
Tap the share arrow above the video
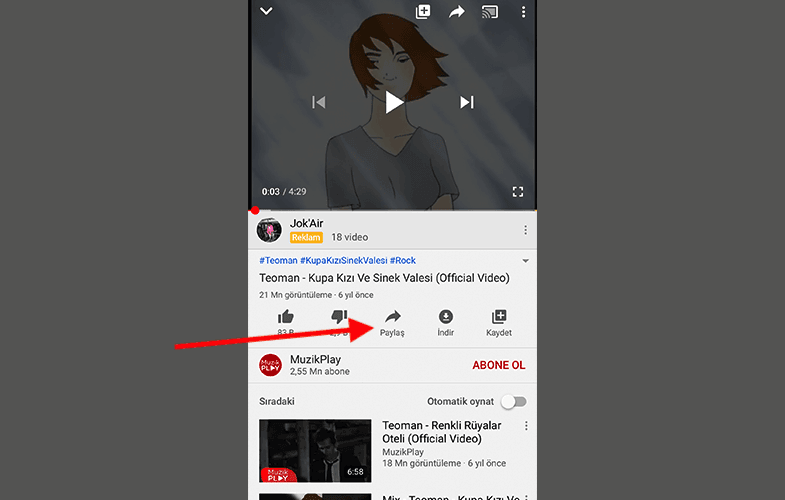(x=457, y=12)
